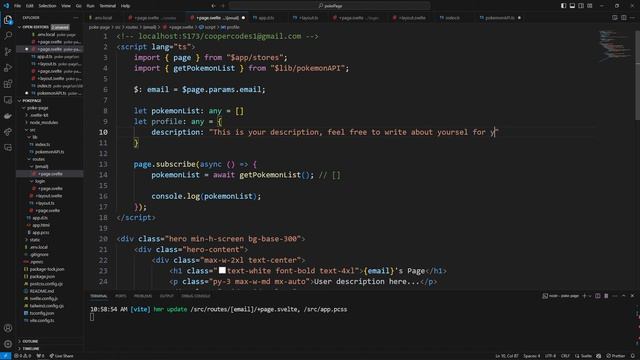The image size is (640, 360).
Task: Go back using the title bar arrow
Action: 213,6
